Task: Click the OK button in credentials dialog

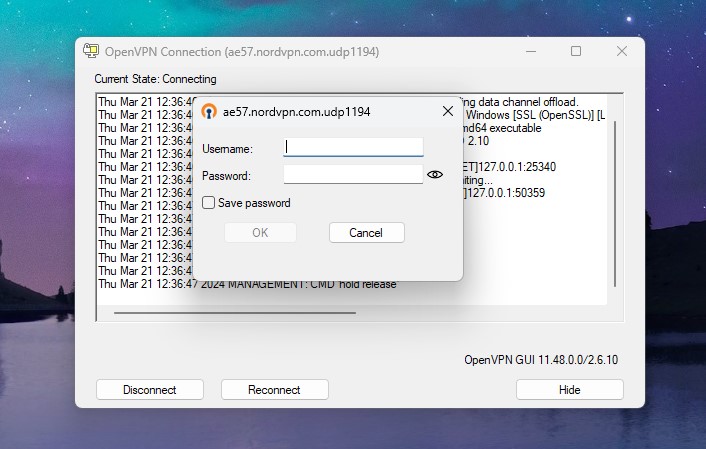Action: tap(260, 233)
